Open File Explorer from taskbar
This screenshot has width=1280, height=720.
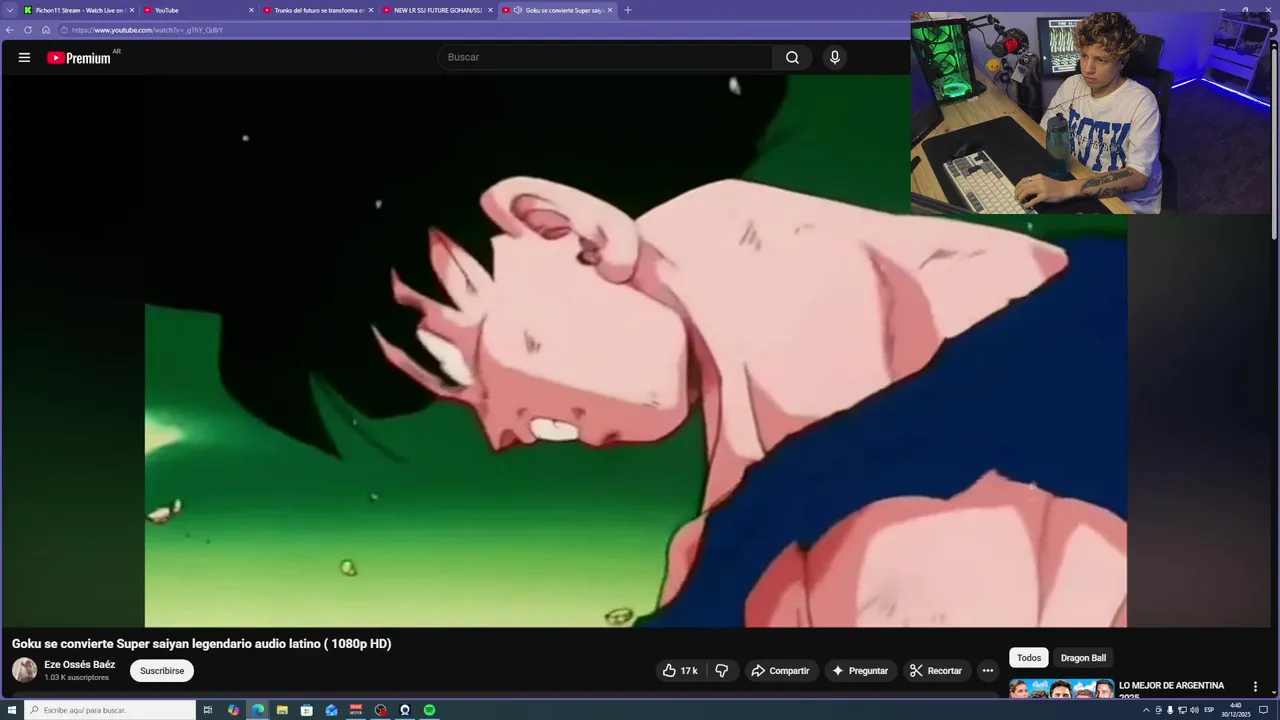click(x=282, y=710)
